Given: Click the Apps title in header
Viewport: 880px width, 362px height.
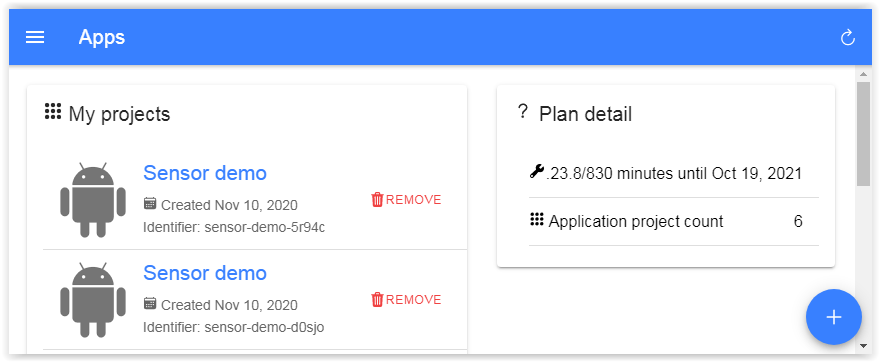Looking at the screenshot, I should (102, 38).
